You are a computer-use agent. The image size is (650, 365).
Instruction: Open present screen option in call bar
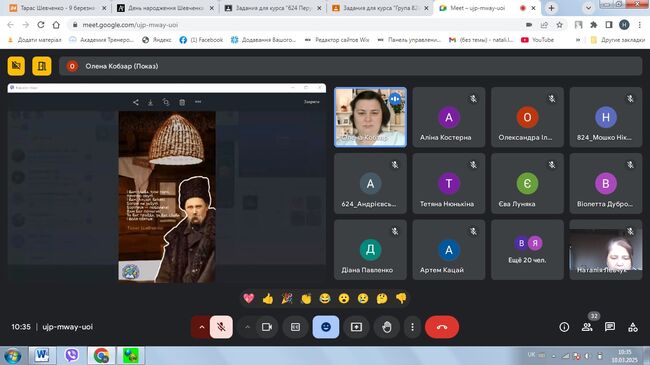tap(356, 327)
